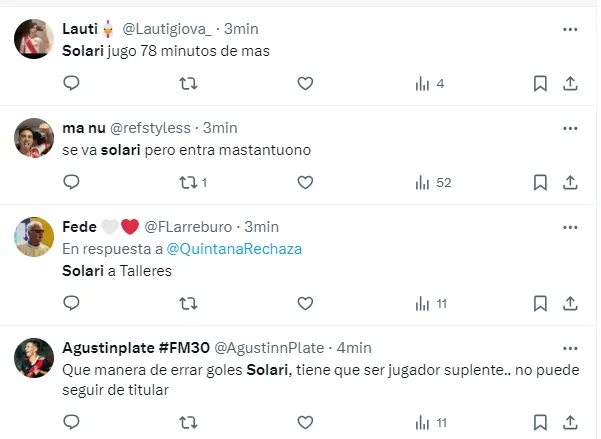Bookmark Lauti's tweet
This screenshot has height=439, width=601.
point(540,84)
